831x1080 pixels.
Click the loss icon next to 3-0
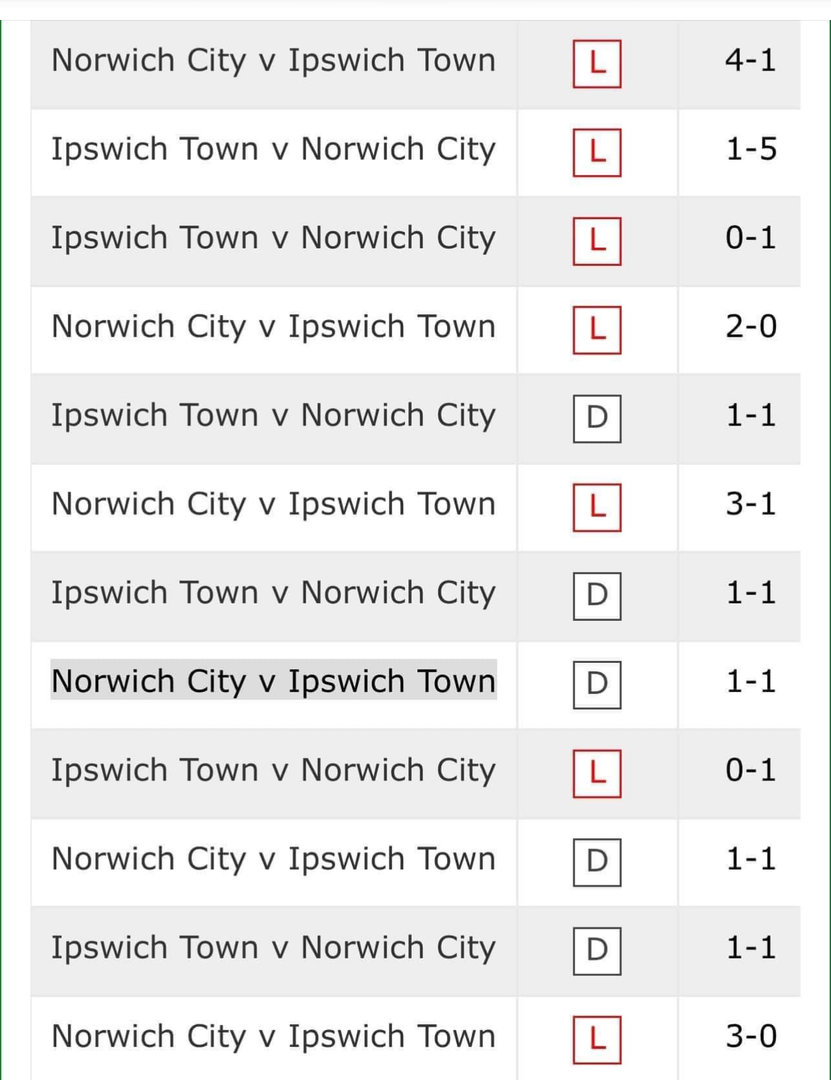597,1040
